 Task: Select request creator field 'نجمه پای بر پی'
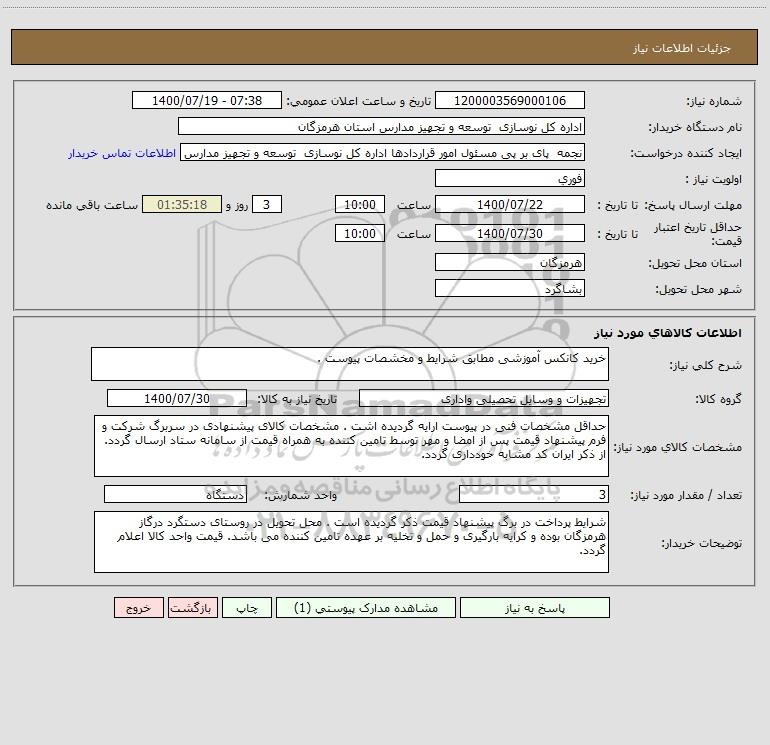click(x=382, y=153)
